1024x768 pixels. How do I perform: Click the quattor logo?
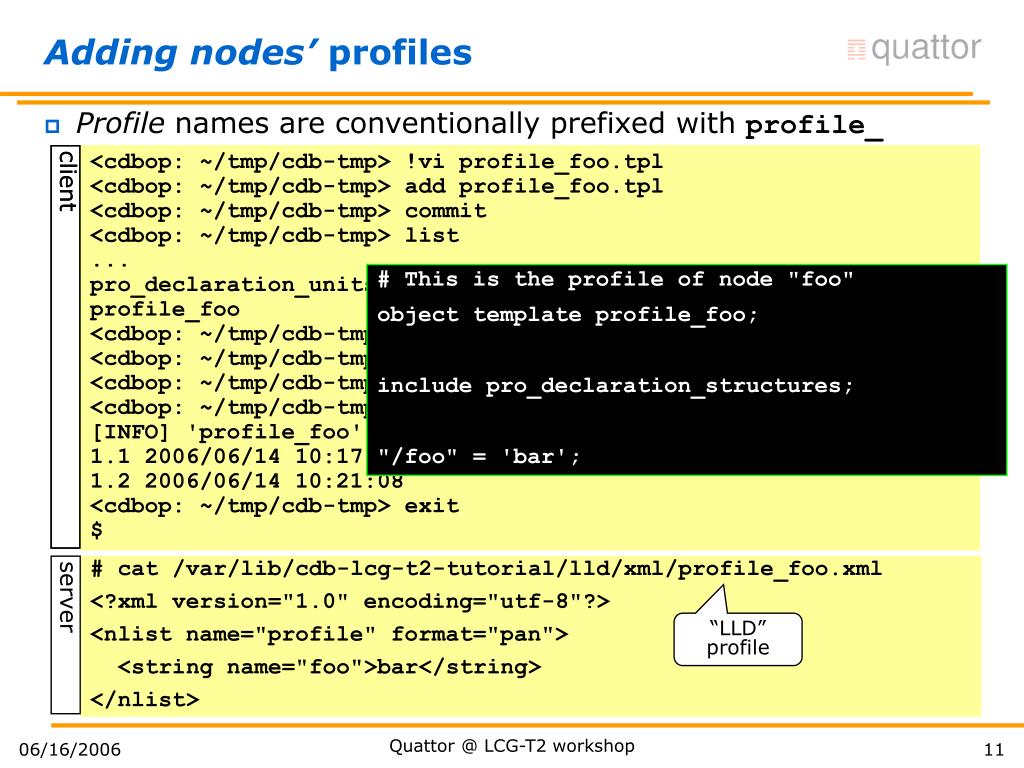tap(914, 48)
